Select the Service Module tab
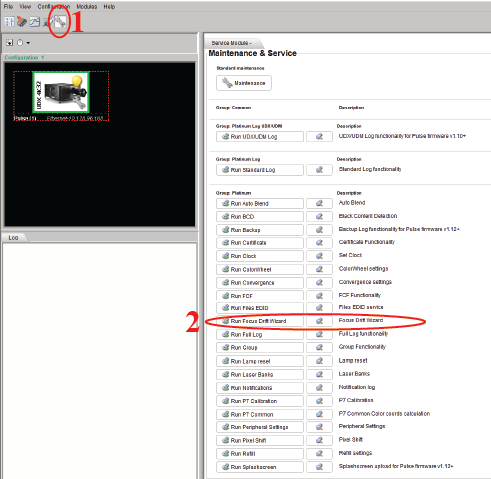Screen dimensions: 491x479 (x=232, y=43)
